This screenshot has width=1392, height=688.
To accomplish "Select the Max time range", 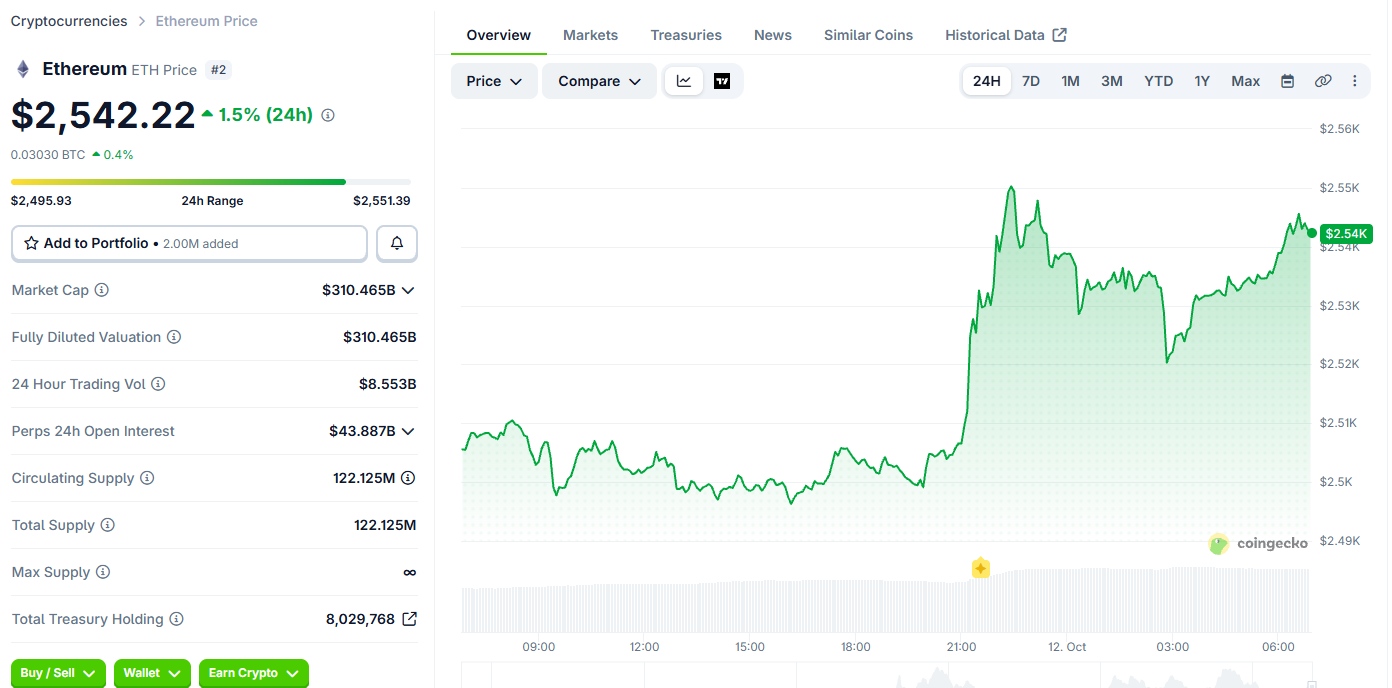I will tap(1246, 81).
